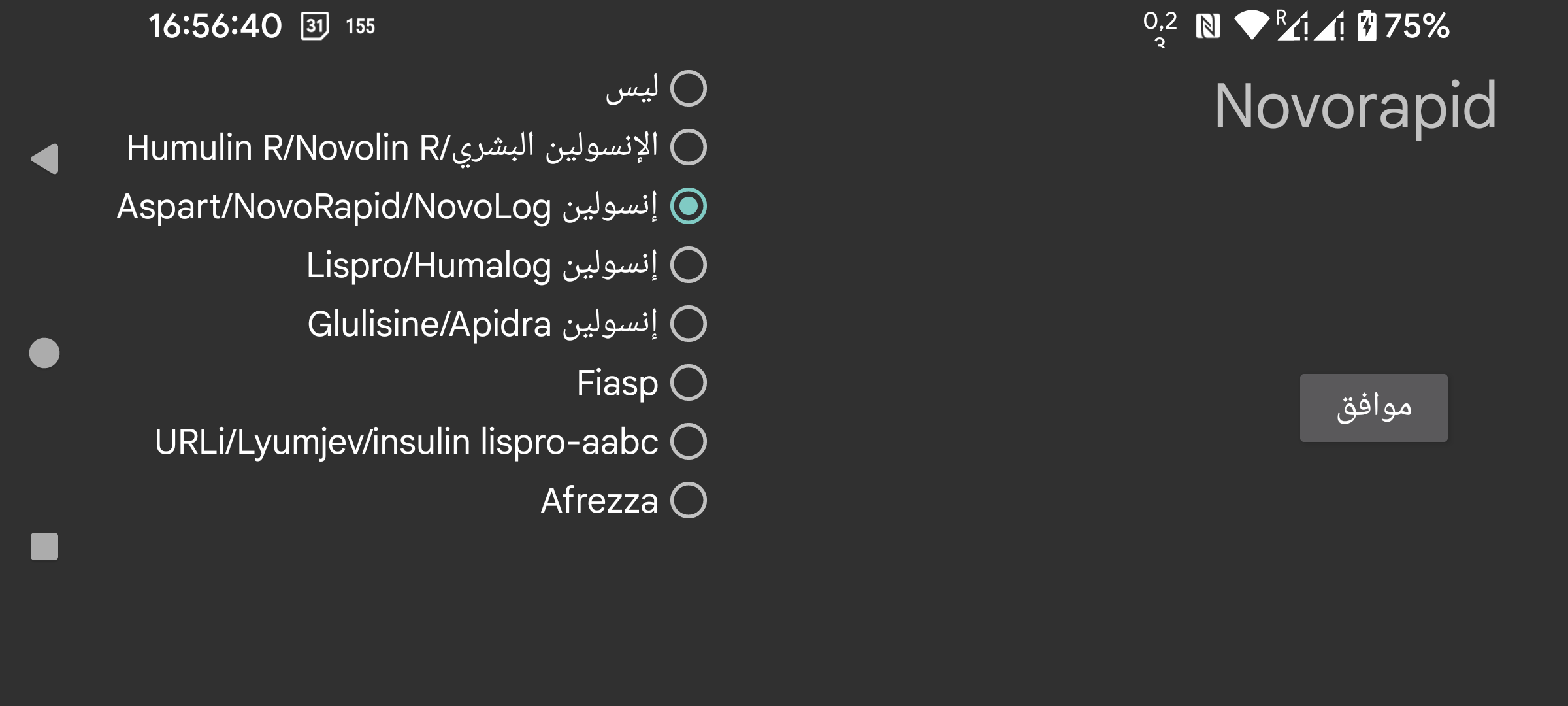Select the ليس (none) radio option
The width and height of the screenshot is (1568, 706).
[688, 88]
